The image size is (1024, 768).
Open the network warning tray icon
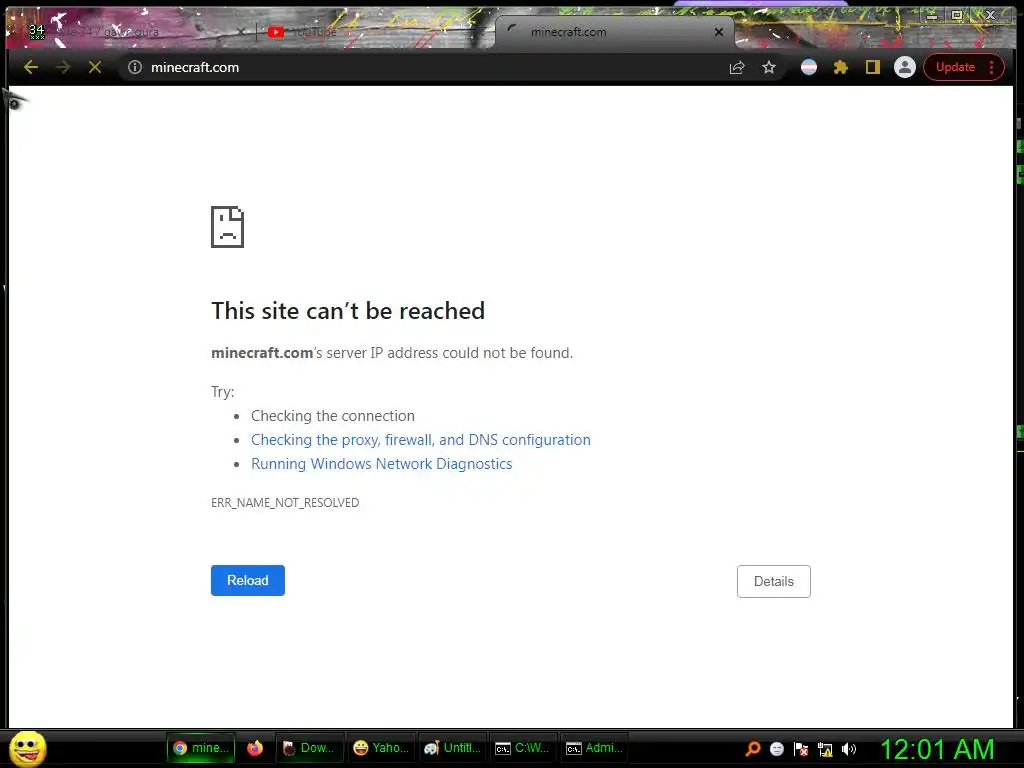(x=825, y=749)
